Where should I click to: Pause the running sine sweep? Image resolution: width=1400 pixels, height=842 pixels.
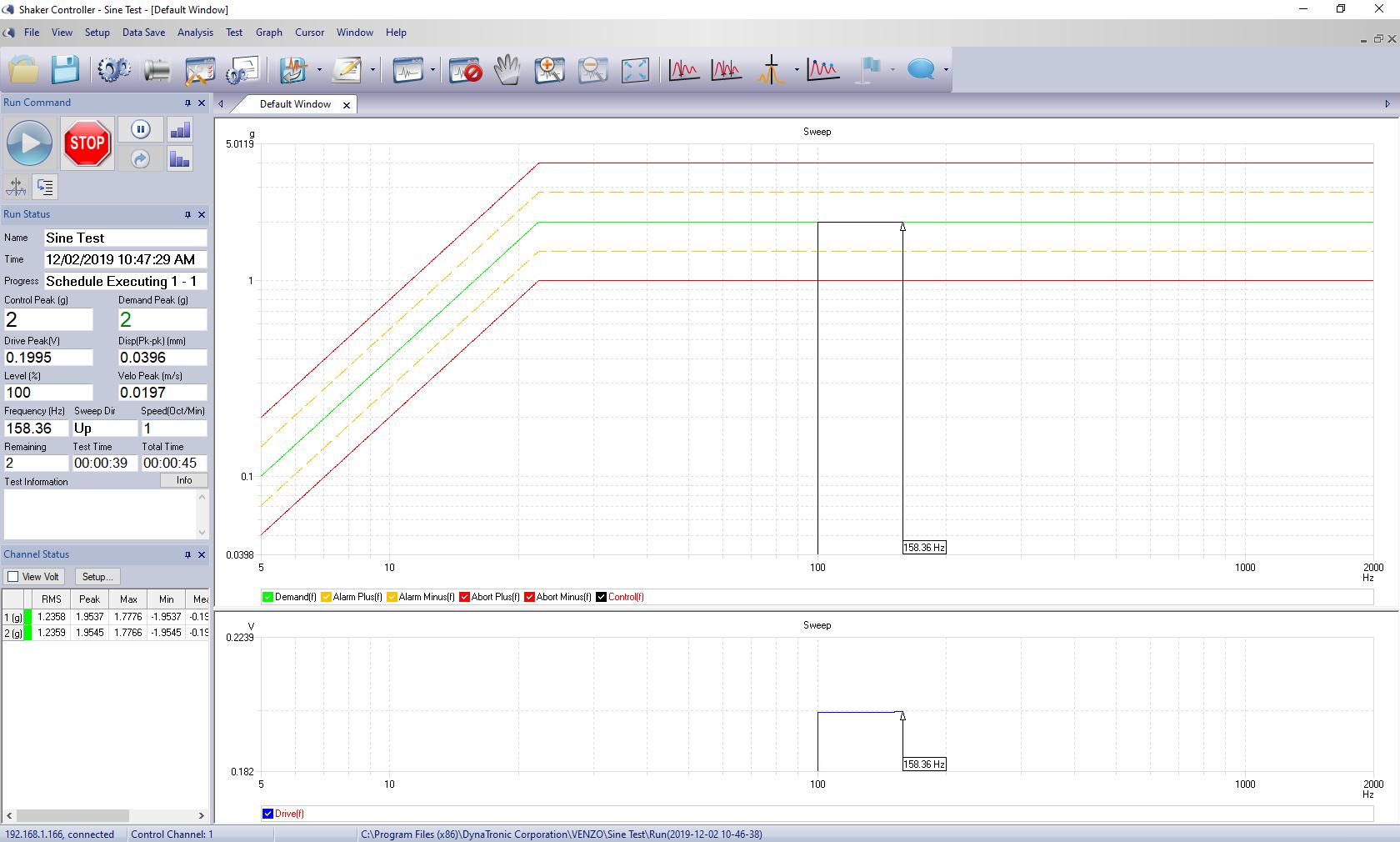pyautogui.click(x=140, y=129)
